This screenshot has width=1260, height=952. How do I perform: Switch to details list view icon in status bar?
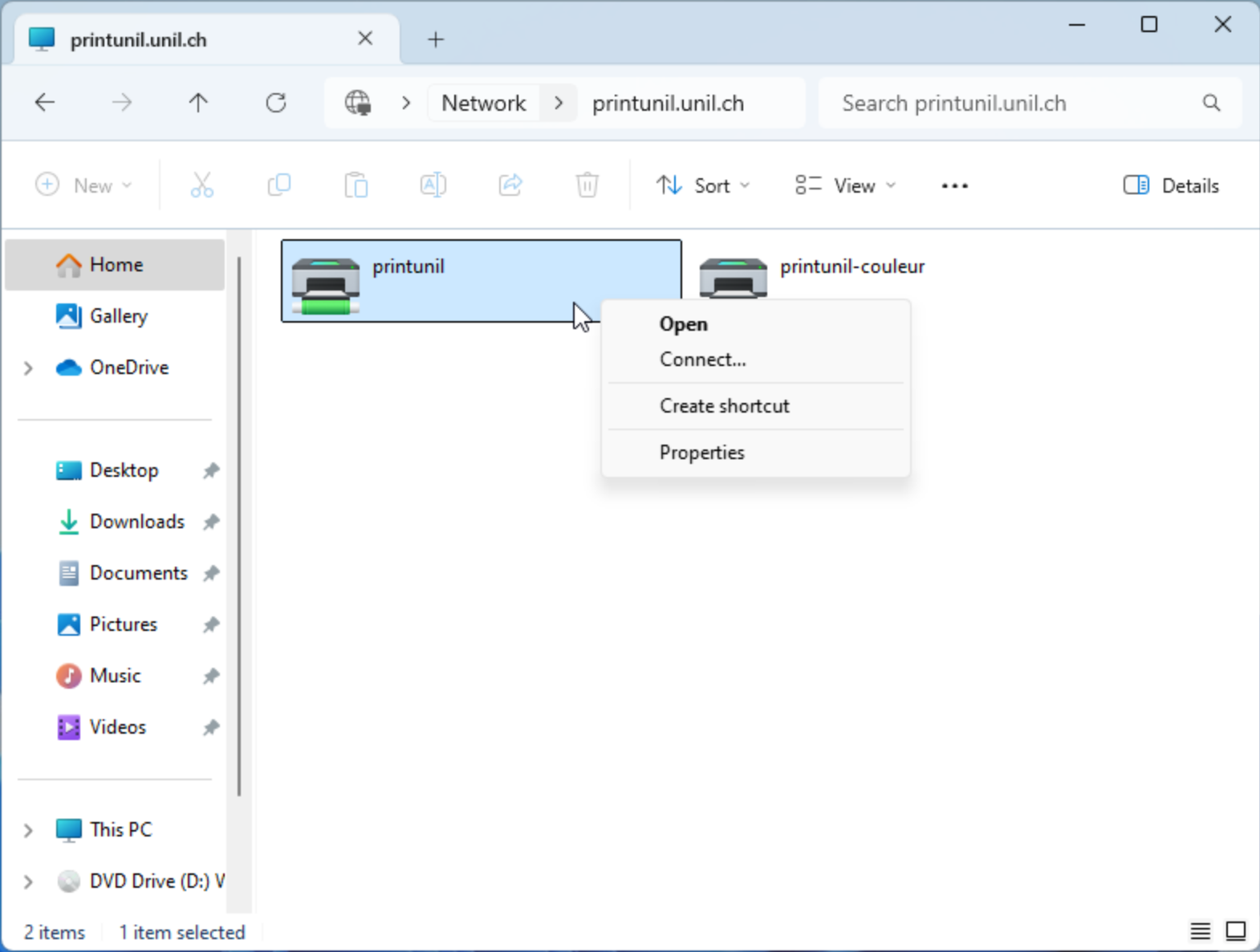[1200, 931]
